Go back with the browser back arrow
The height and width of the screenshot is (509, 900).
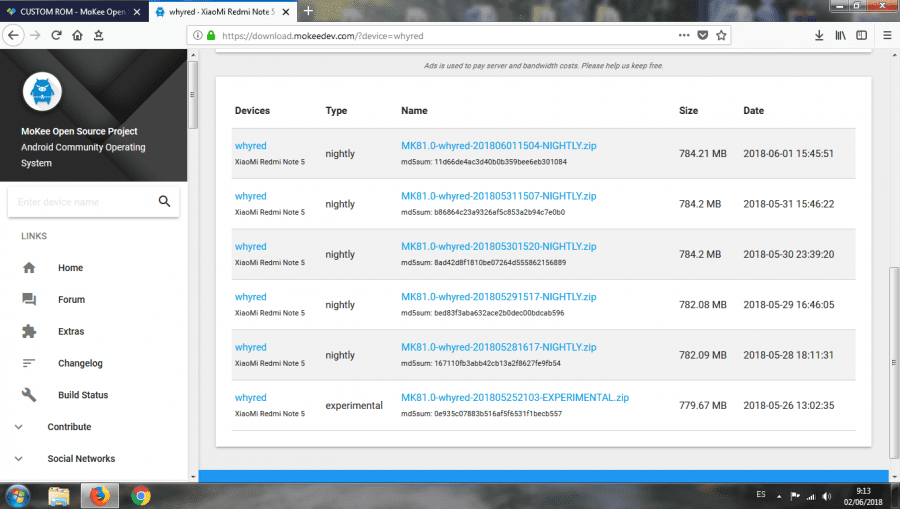(13, 35)
